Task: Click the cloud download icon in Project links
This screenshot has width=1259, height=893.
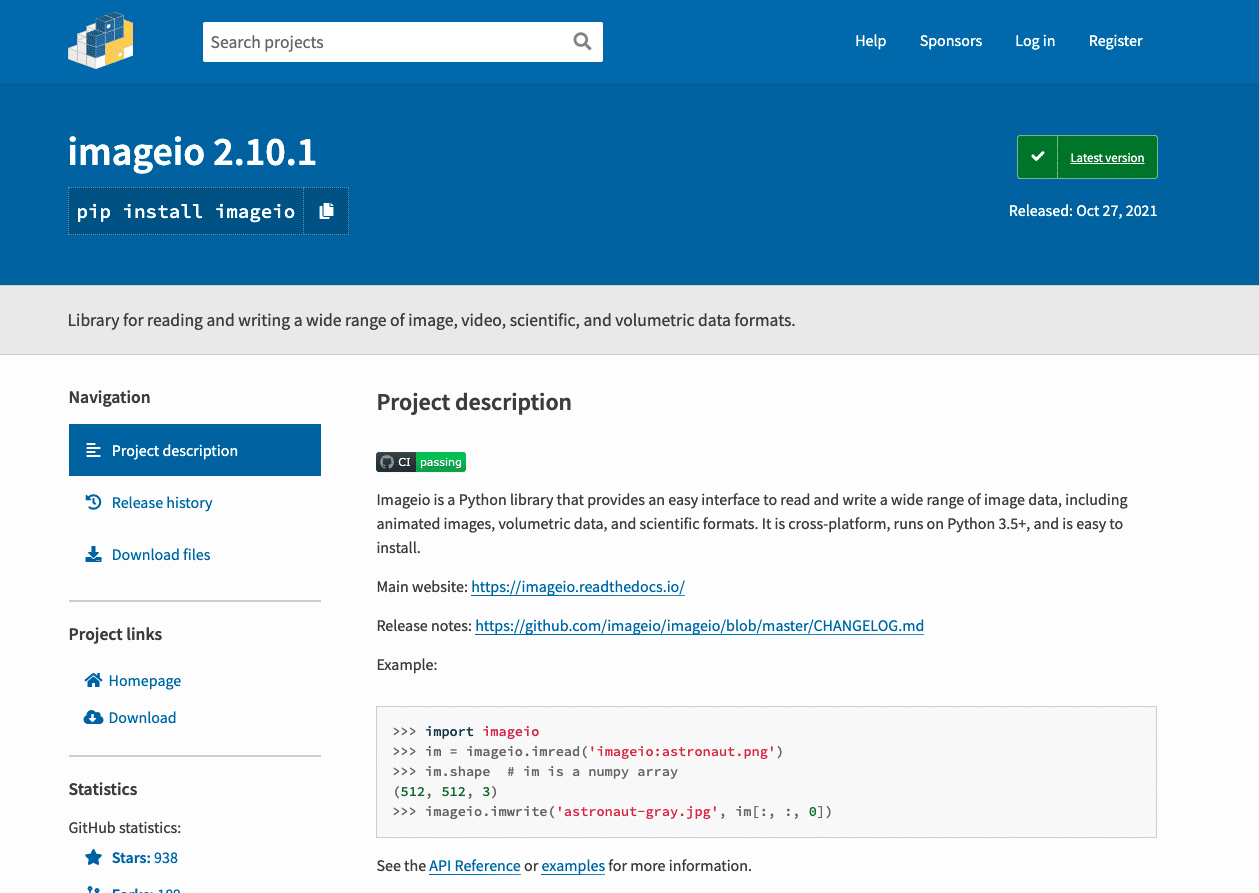Action: 93,717
